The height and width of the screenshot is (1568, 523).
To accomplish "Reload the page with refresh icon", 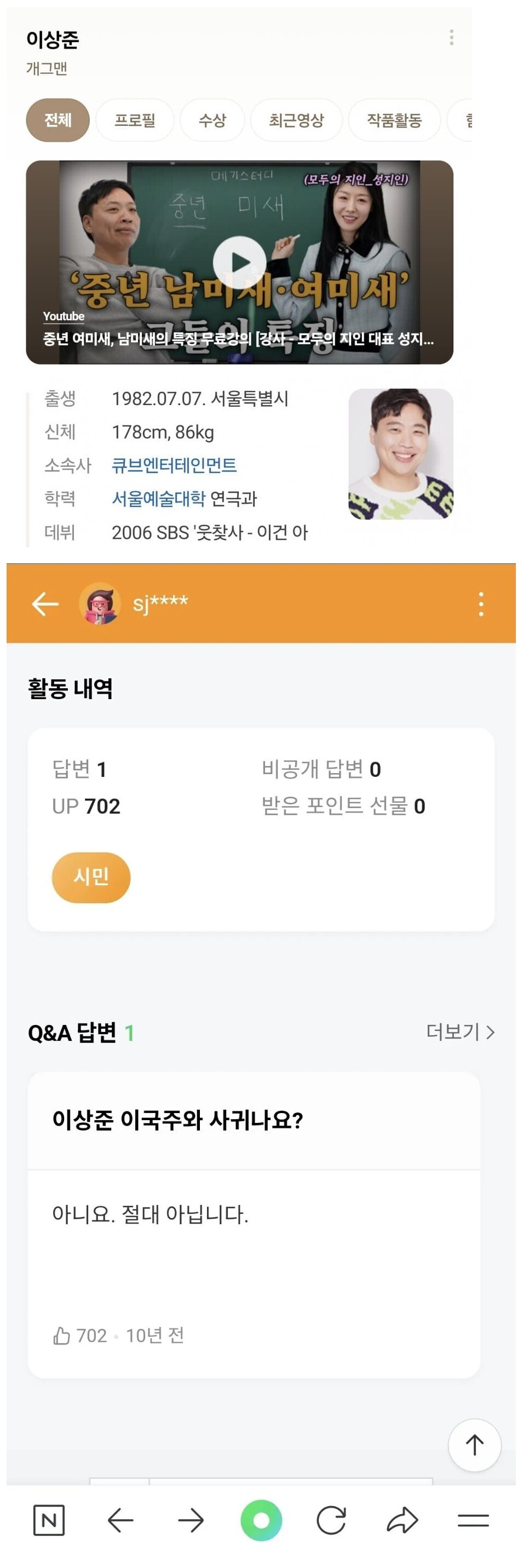I will 332,1520.
